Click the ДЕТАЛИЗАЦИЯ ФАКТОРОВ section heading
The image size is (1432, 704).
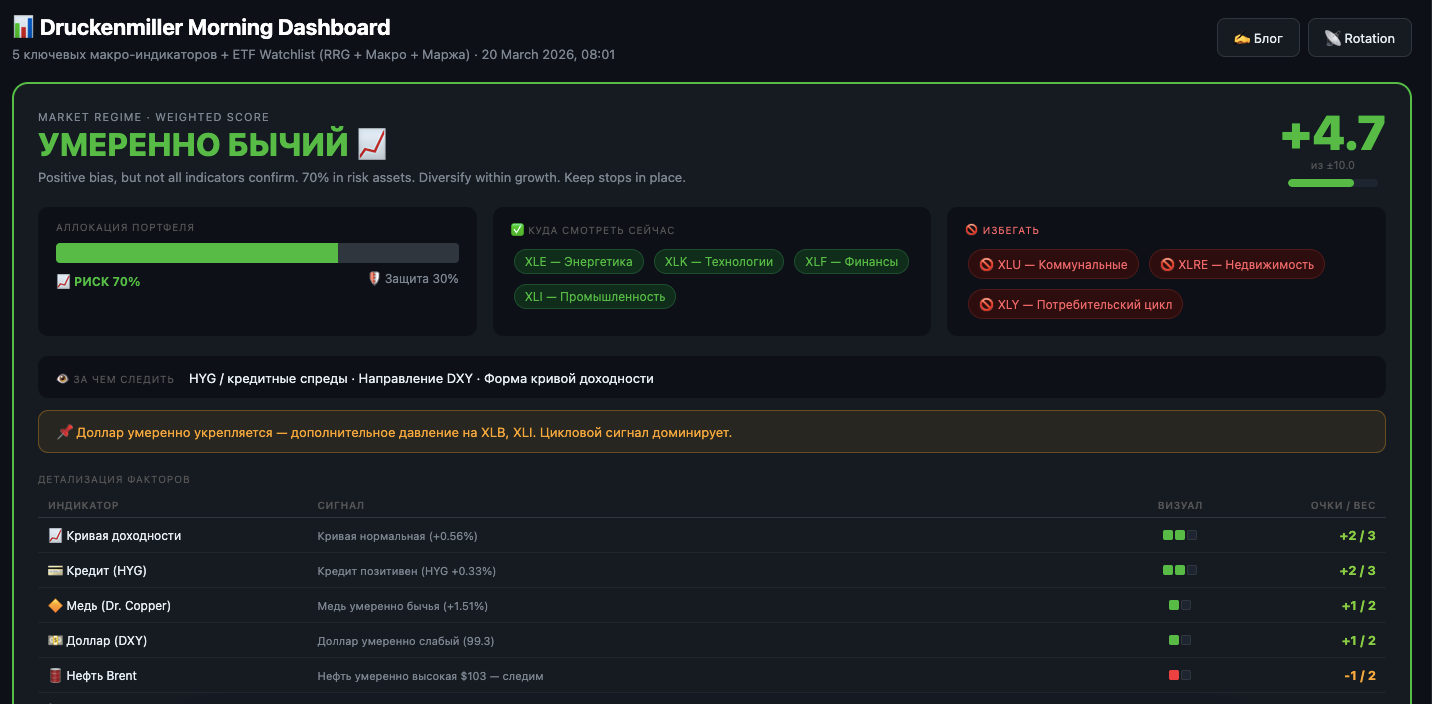[114, 480]
